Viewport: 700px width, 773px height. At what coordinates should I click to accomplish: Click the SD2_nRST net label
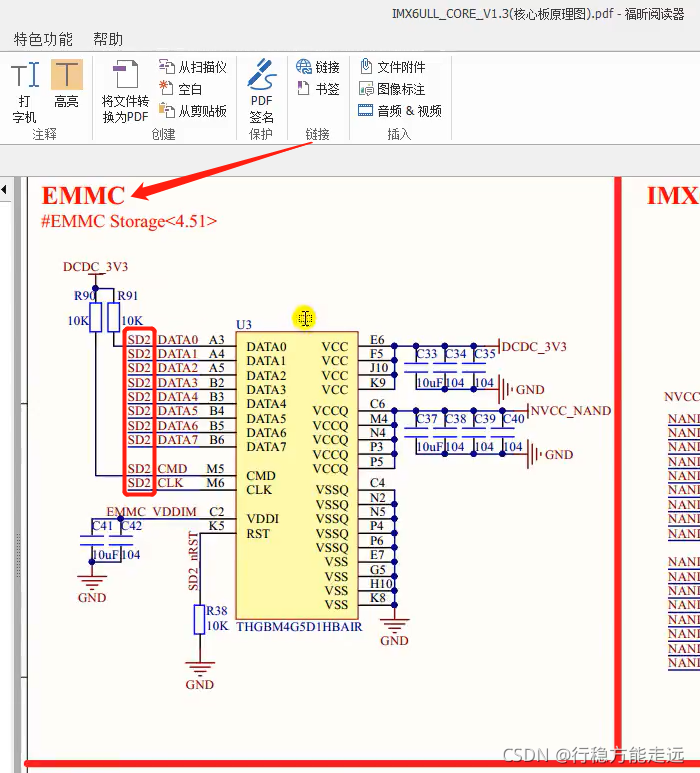[193, 562]
